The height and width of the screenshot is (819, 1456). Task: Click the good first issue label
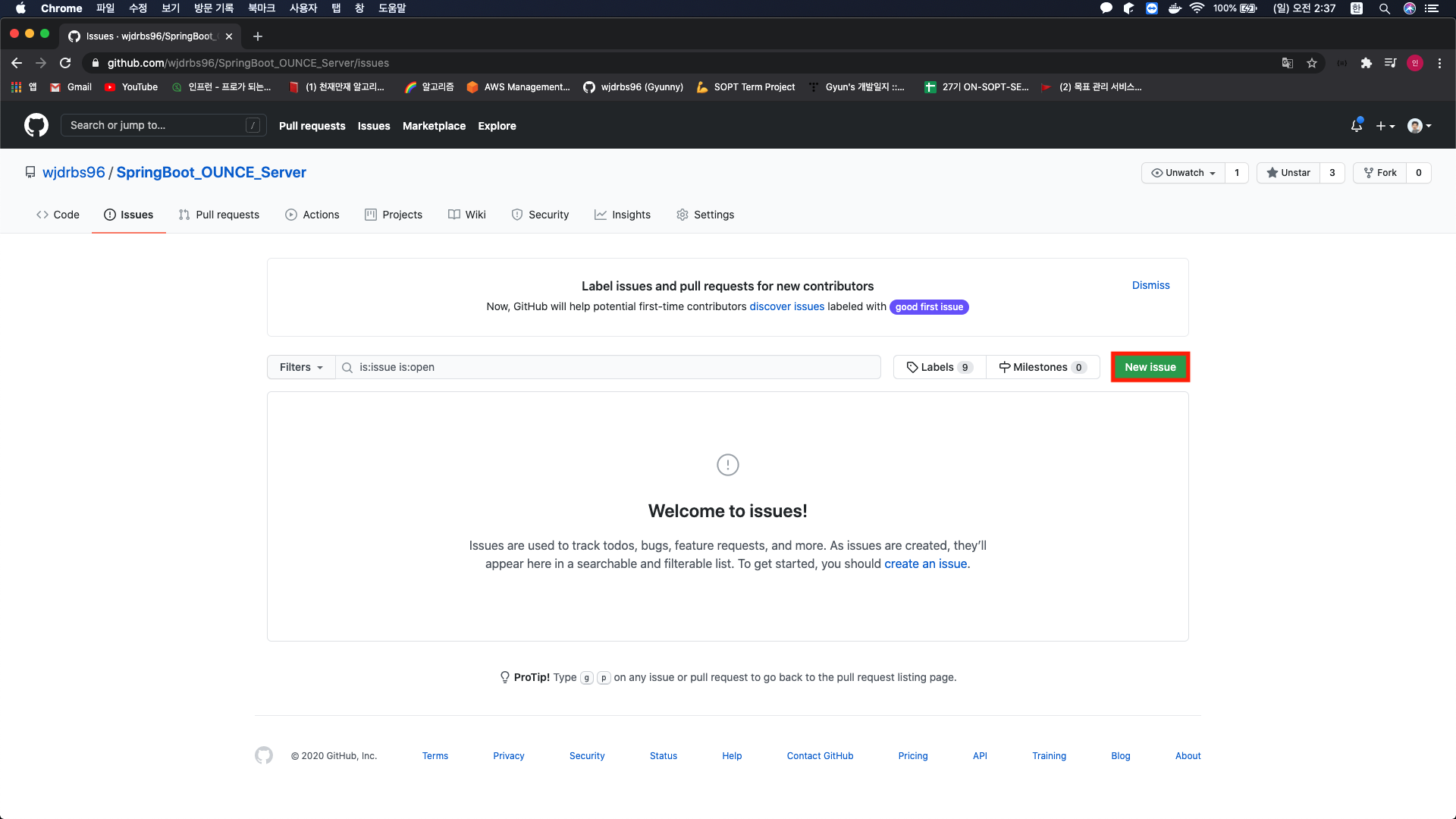[x=929, y=307]
